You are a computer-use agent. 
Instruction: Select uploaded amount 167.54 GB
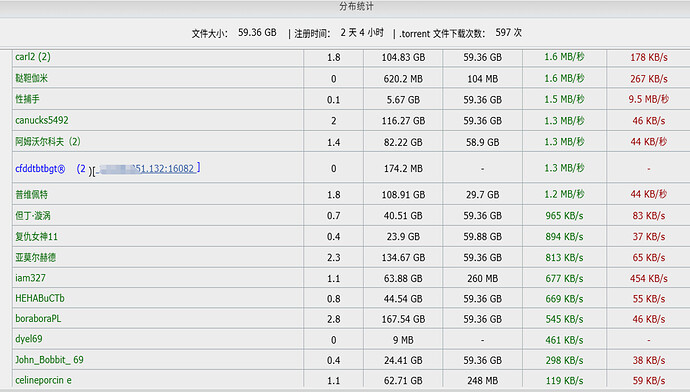pyautogui.click(x=404, y=319)
